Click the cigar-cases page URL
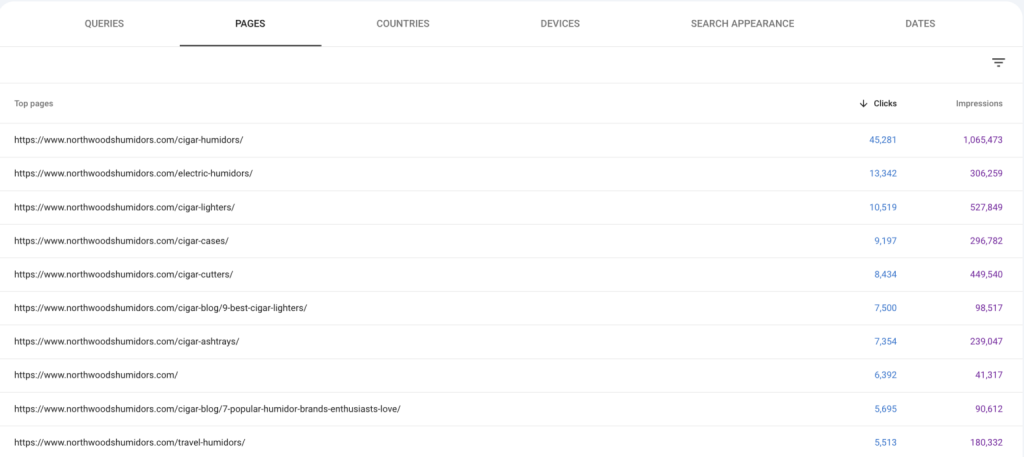1024x457 pixels. [x=121, y=241]
